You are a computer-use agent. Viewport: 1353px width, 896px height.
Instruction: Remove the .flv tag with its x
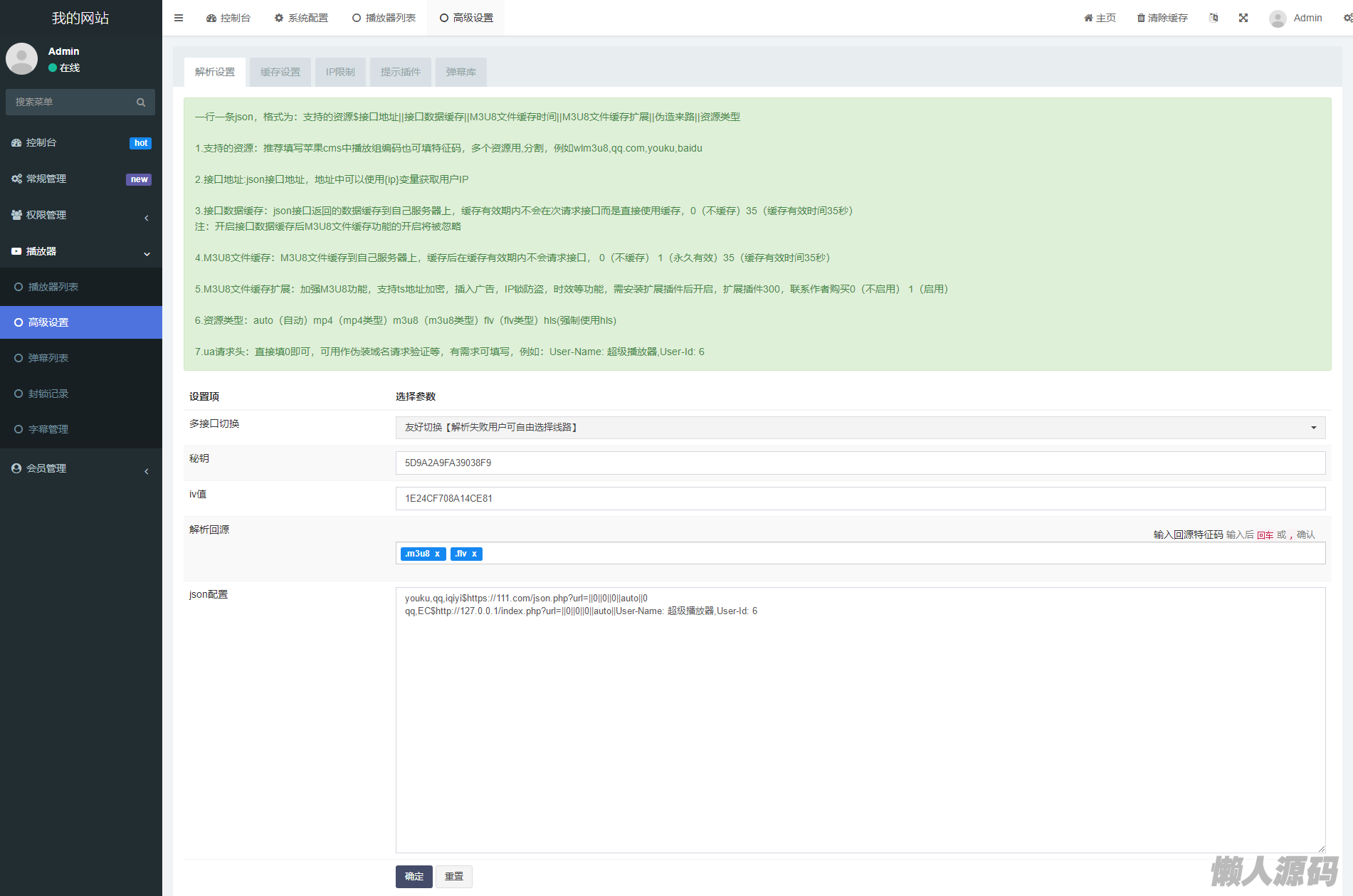[475, 554]
